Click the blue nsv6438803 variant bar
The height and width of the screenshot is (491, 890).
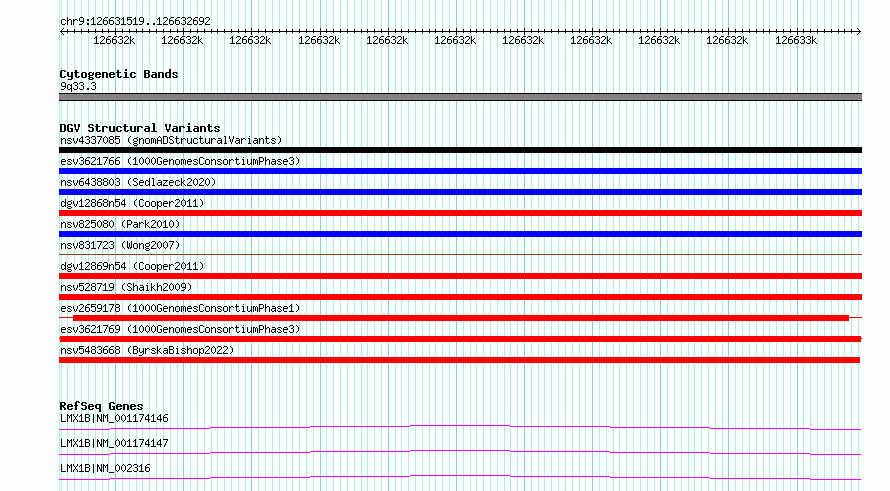coord(460,192)
